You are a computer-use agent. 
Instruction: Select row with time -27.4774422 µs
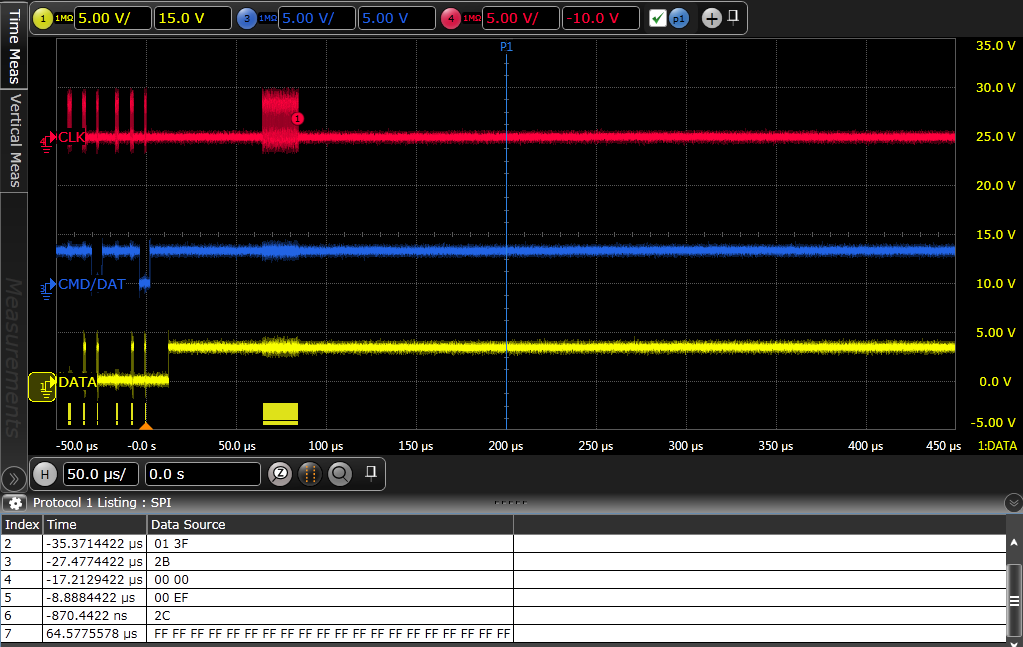pos(504,562)
